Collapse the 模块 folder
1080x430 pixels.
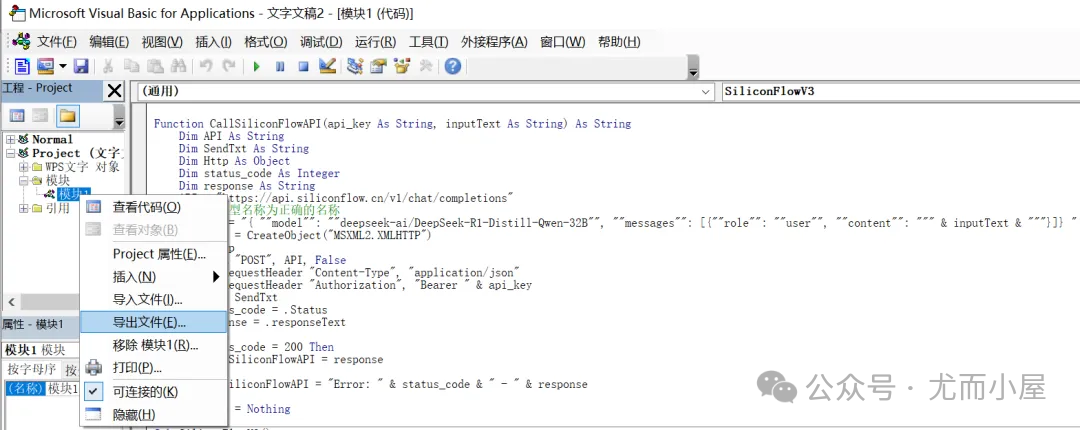(23, 181)
